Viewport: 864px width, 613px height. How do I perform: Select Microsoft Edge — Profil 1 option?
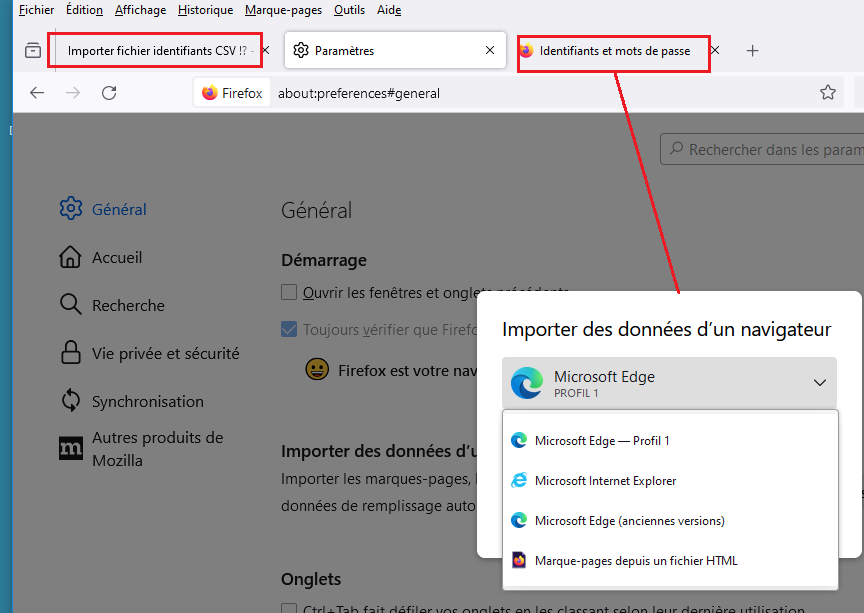point(670,440)
